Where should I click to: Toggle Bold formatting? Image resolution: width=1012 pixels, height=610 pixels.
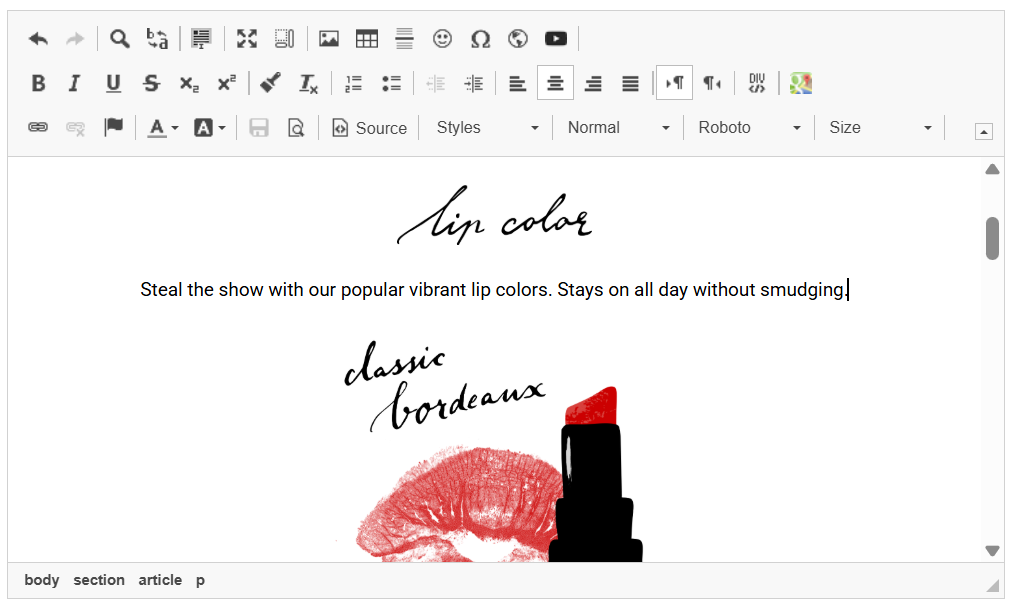pos(38,83)
